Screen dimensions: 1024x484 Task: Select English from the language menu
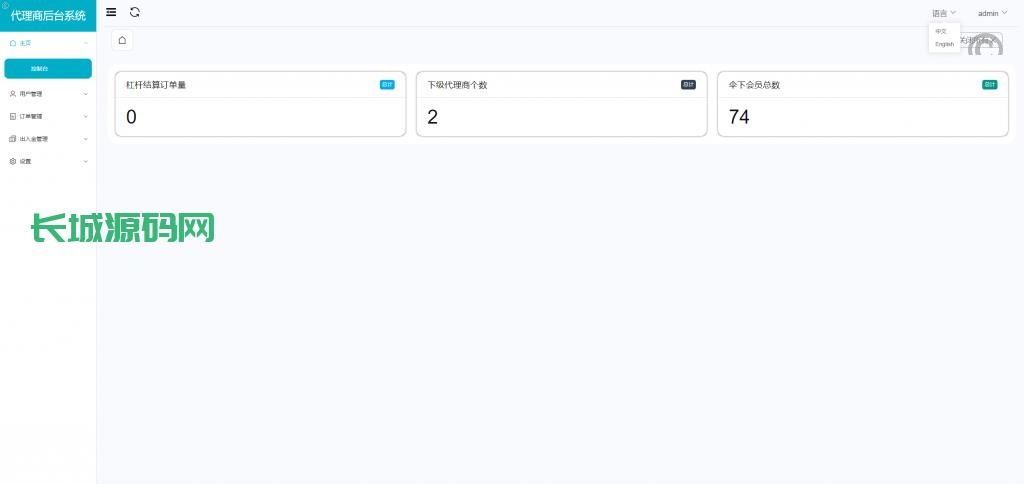(x=944, y=44)
